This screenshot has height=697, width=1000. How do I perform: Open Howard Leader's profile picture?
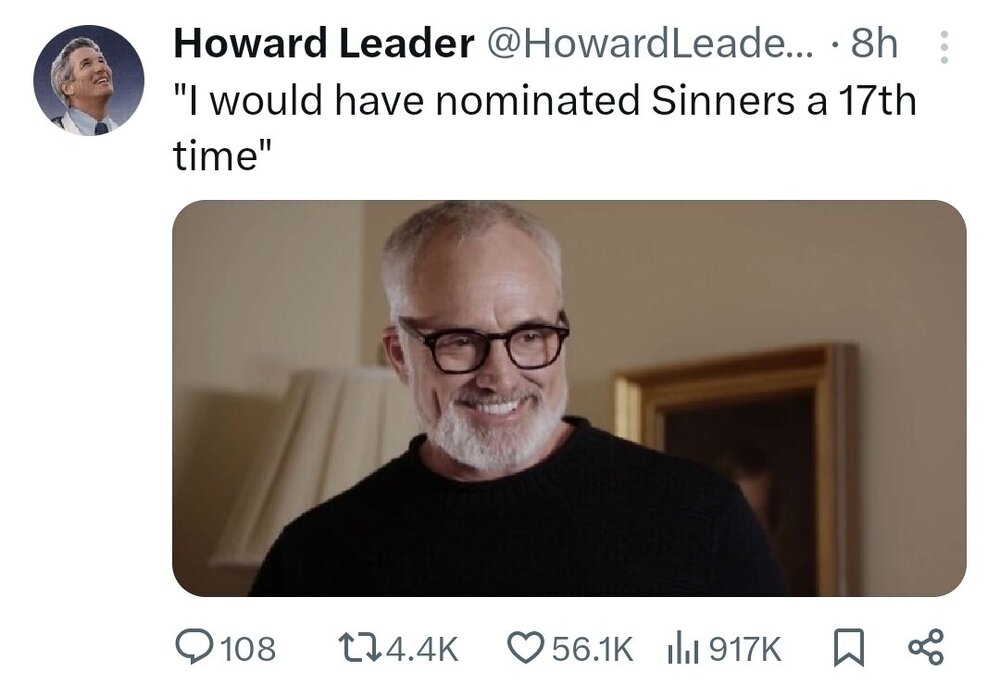(88, 80)
